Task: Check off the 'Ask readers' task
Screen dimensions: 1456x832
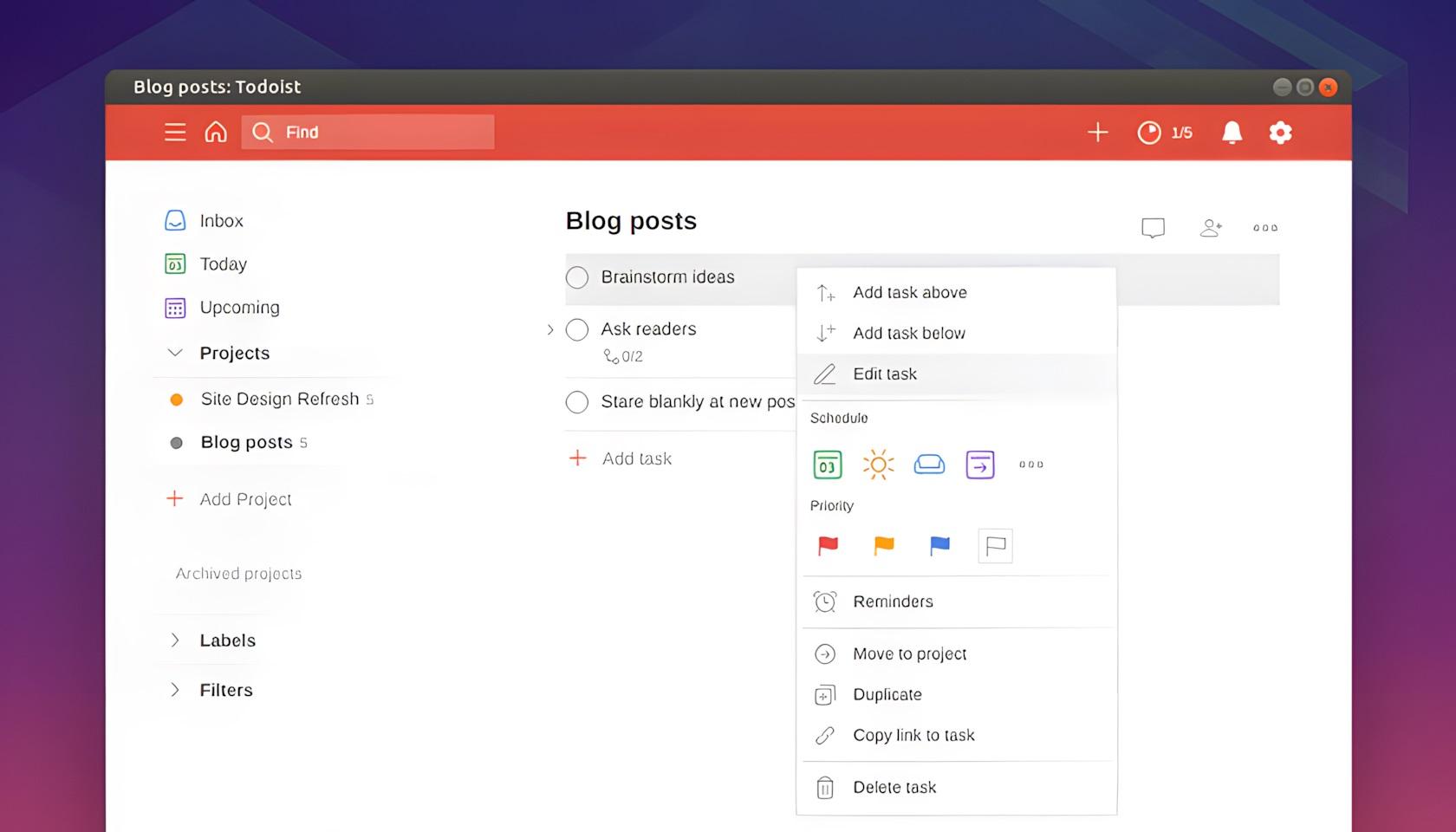Action: (x=577, y=329)
